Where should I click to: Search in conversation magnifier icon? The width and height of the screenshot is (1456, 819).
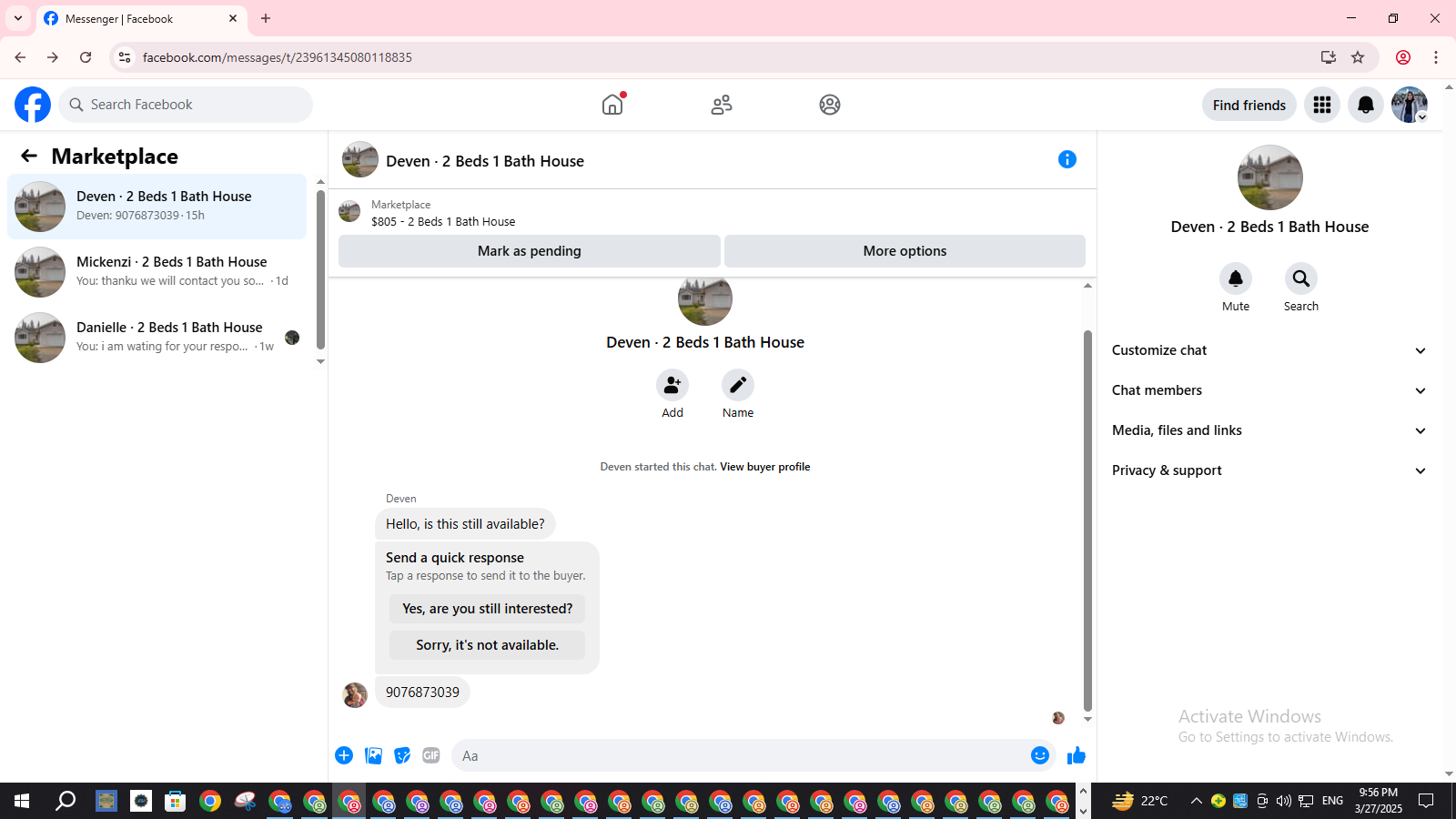pyautogui.click(x=1301, y=278)
